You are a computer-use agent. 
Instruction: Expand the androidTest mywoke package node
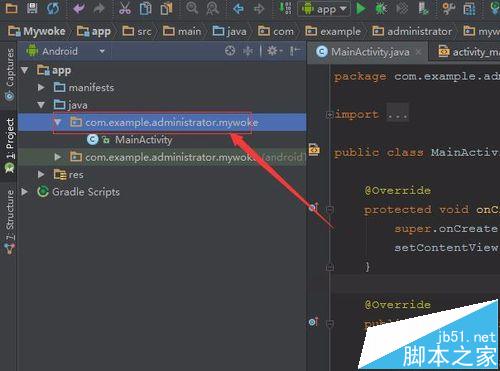[58, 157]
